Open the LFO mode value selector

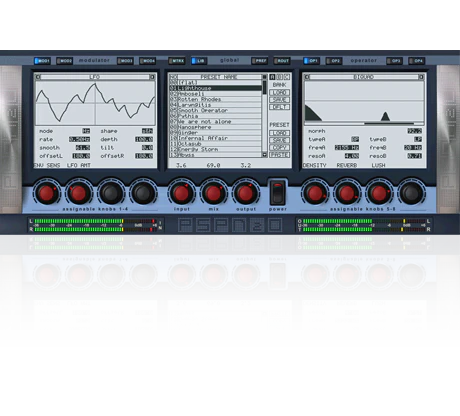86,131
